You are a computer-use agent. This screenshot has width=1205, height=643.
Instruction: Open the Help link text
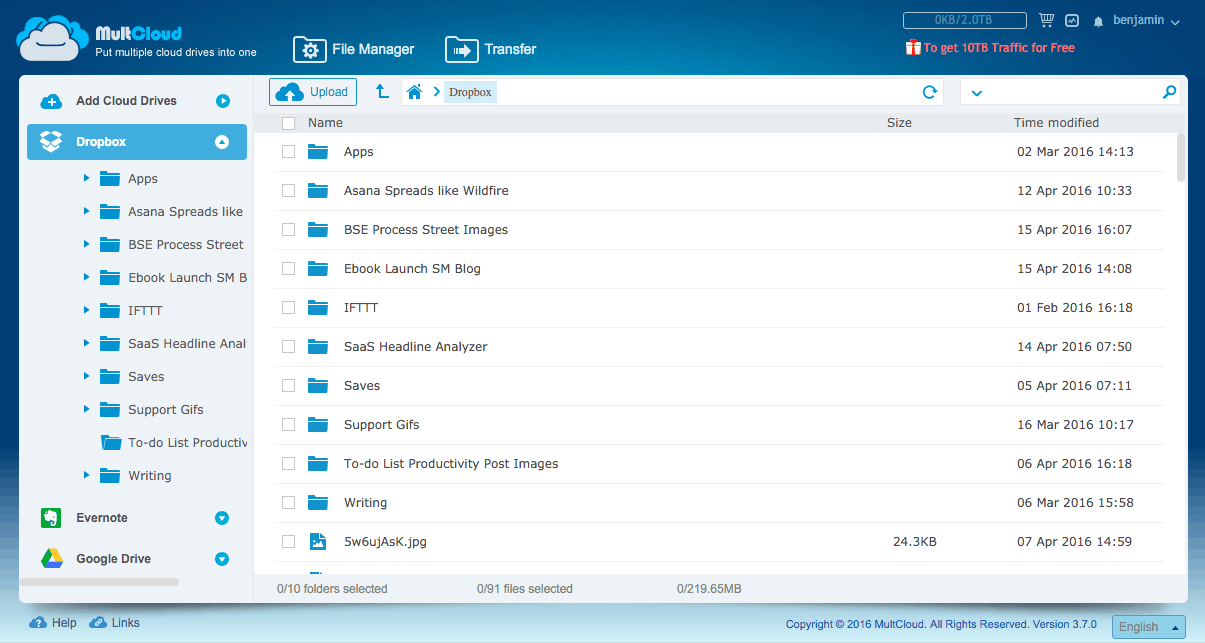[64, 623]
